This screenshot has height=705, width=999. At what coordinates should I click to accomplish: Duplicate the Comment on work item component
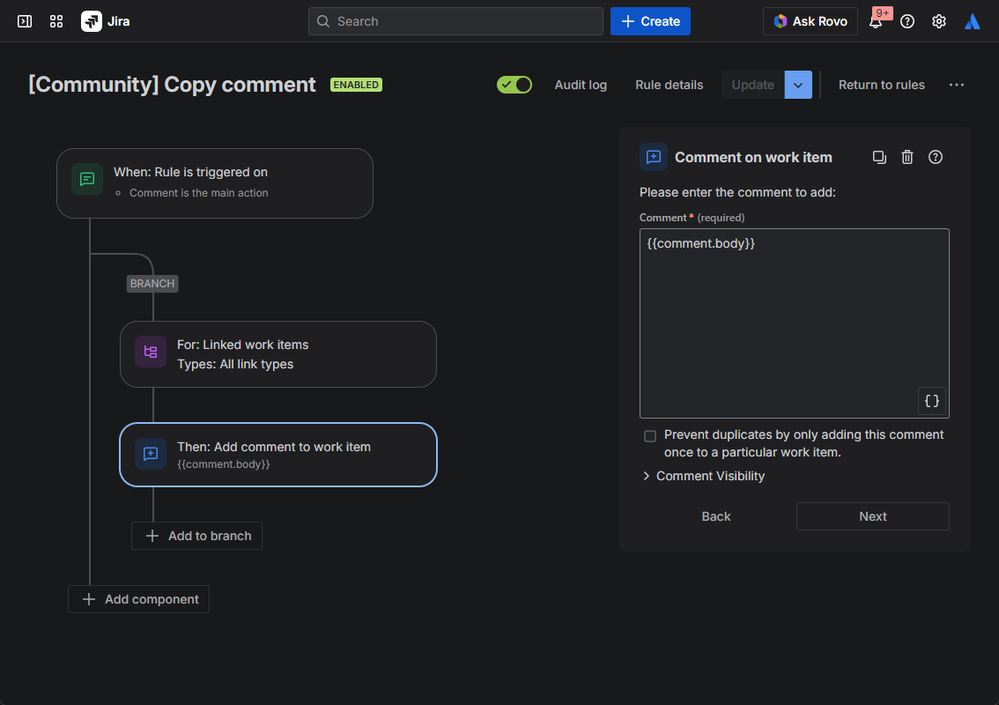(879, 157)
